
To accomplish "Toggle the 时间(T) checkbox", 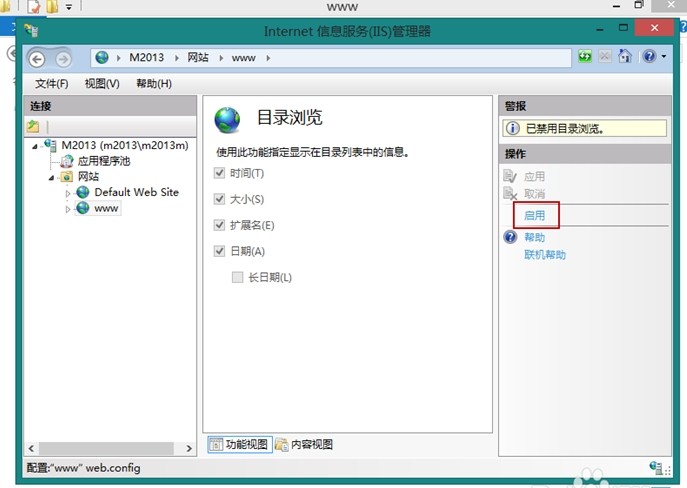I will [x=219, y=173].
